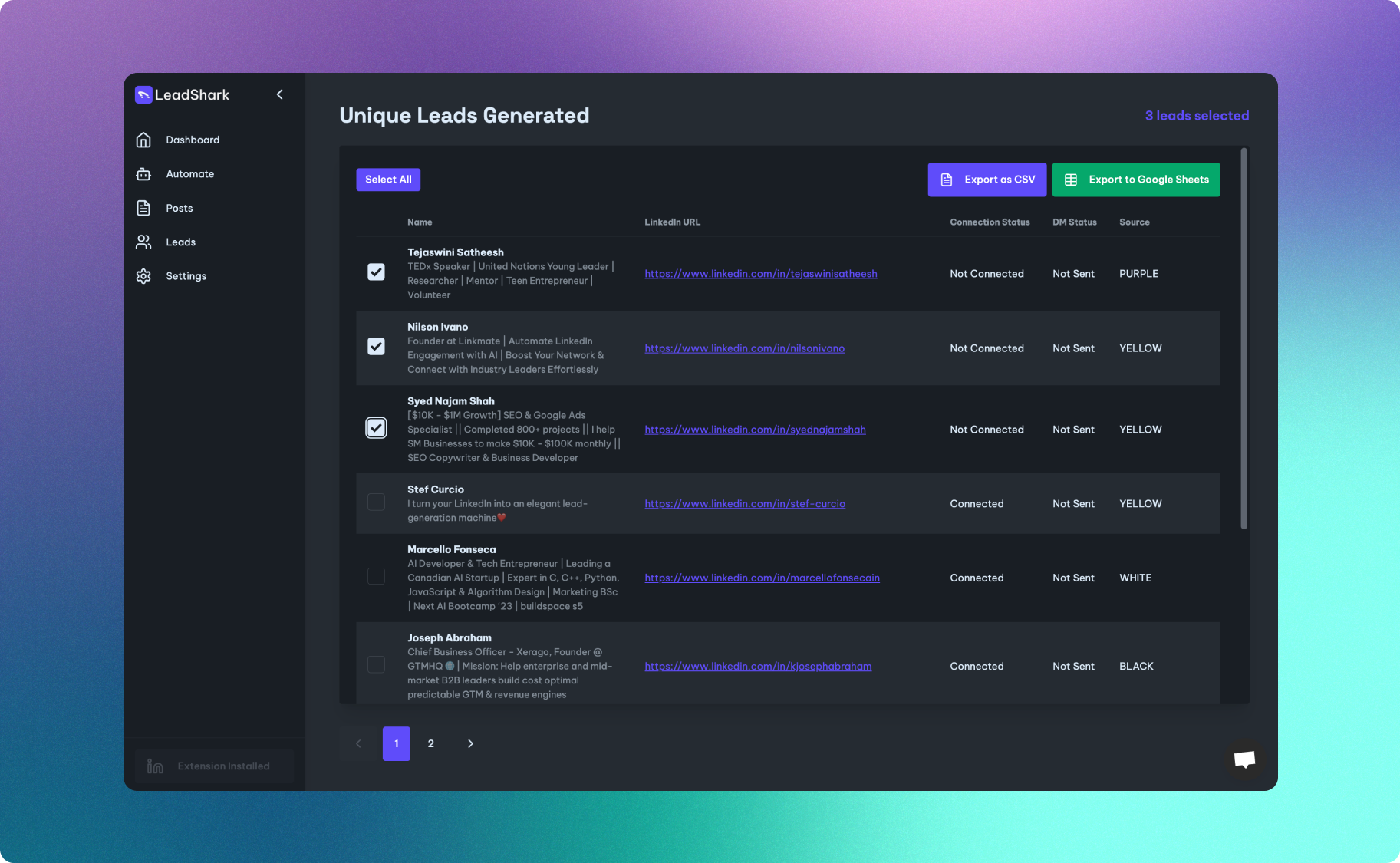Collapse the sidebar with the chevron
Image resolution: width=1400 pixels, height=863 pixels.
coord(280,94)
